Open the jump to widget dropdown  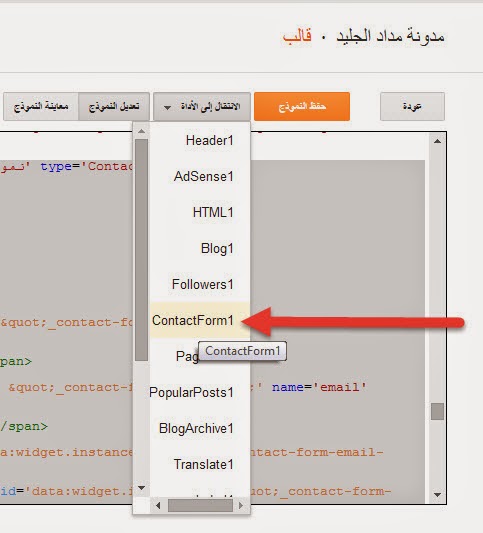click(202, 106)
